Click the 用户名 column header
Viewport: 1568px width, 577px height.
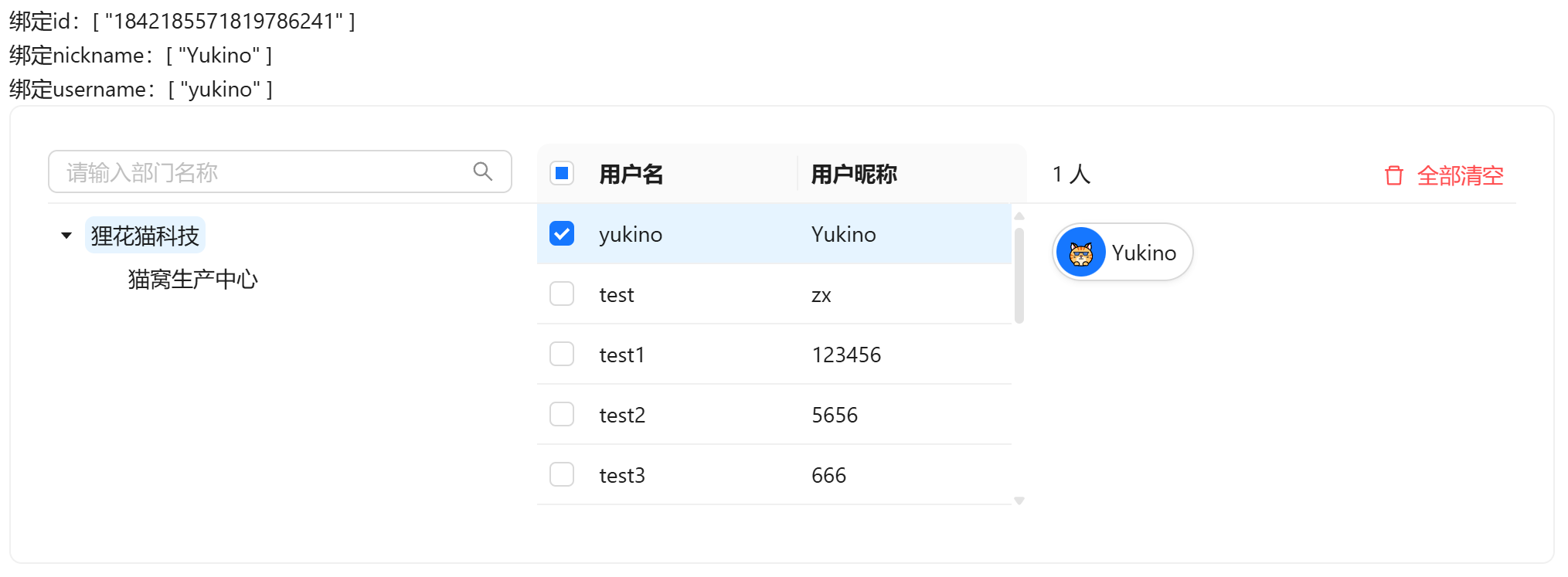(x=631, y=174)
